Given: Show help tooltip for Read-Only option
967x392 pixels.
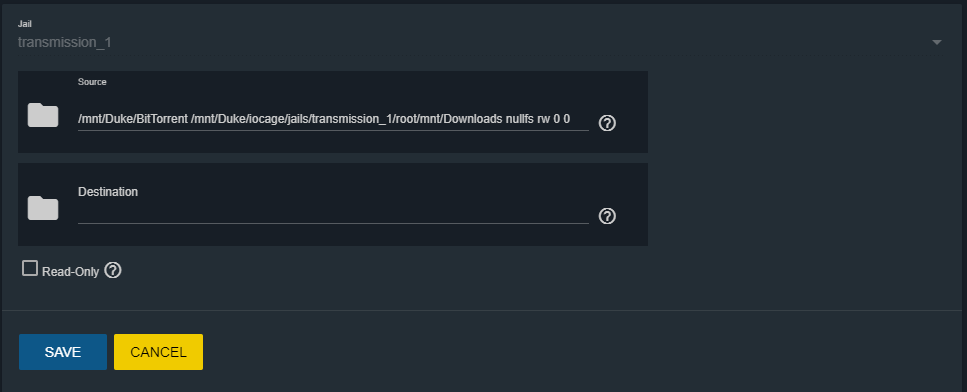Looking at the screenshot, I should 113,270.
